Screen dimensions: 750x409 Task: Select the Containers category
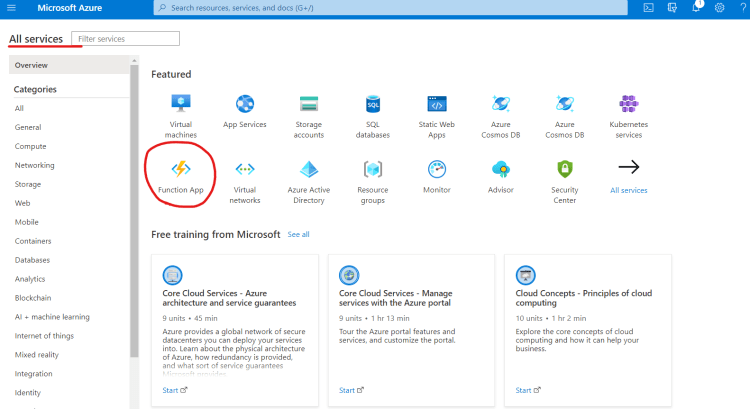point(33,241)
